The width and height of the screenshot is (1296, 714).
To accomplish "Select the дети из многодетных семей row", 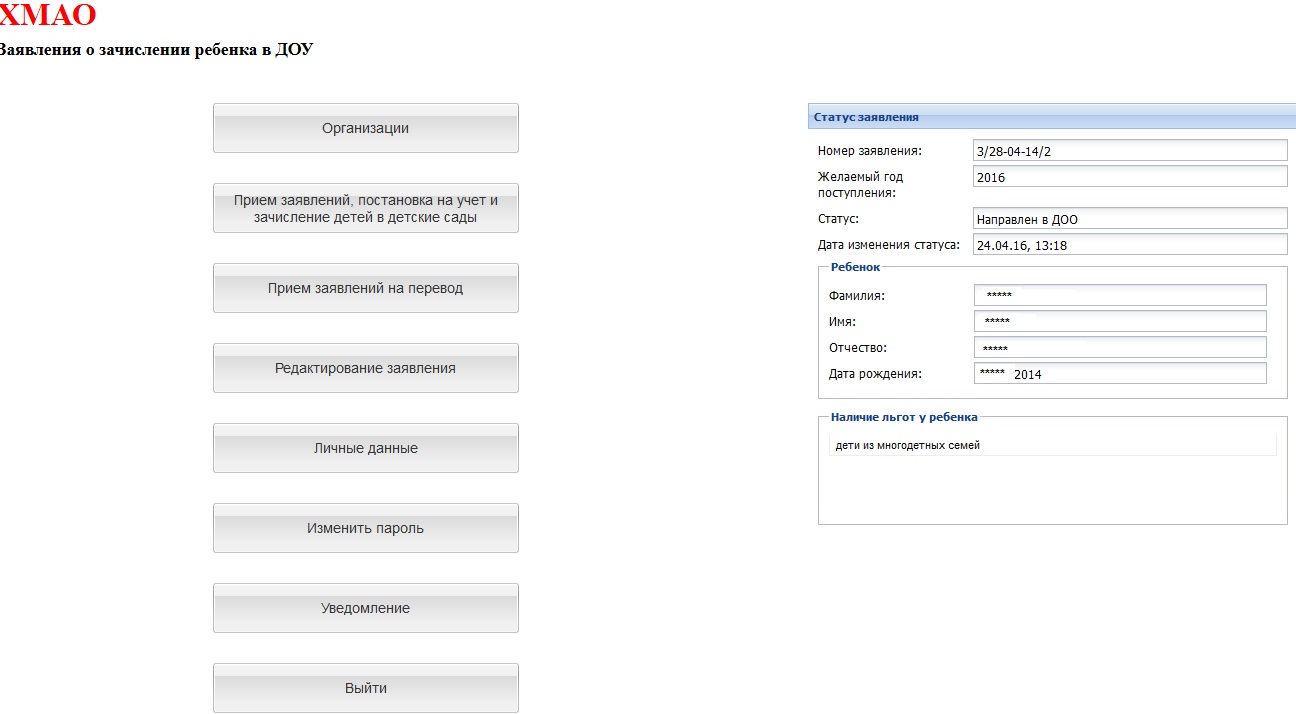I will click(x=1052, y=445).
